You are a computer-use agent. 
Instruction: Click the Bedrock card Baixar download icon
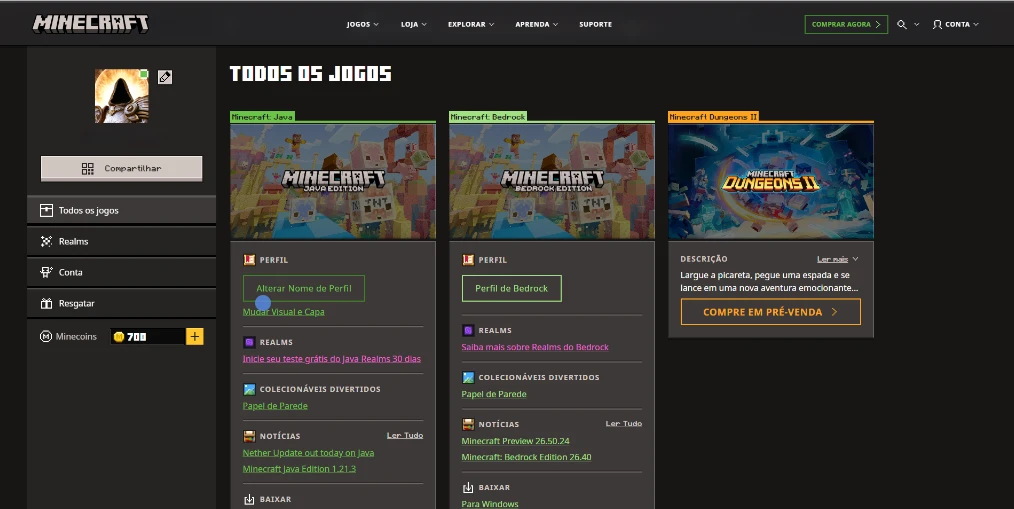468,487
